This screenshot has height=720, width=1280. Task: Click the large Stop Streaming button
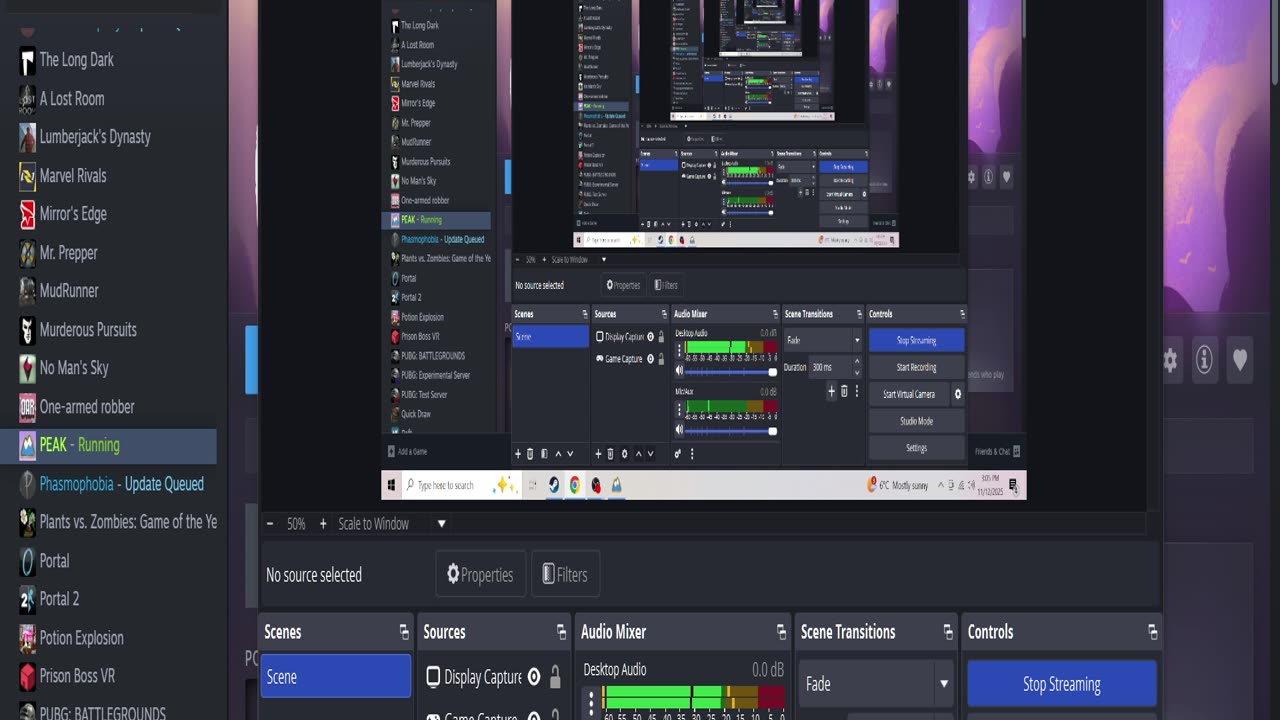tap(1062, 684)
